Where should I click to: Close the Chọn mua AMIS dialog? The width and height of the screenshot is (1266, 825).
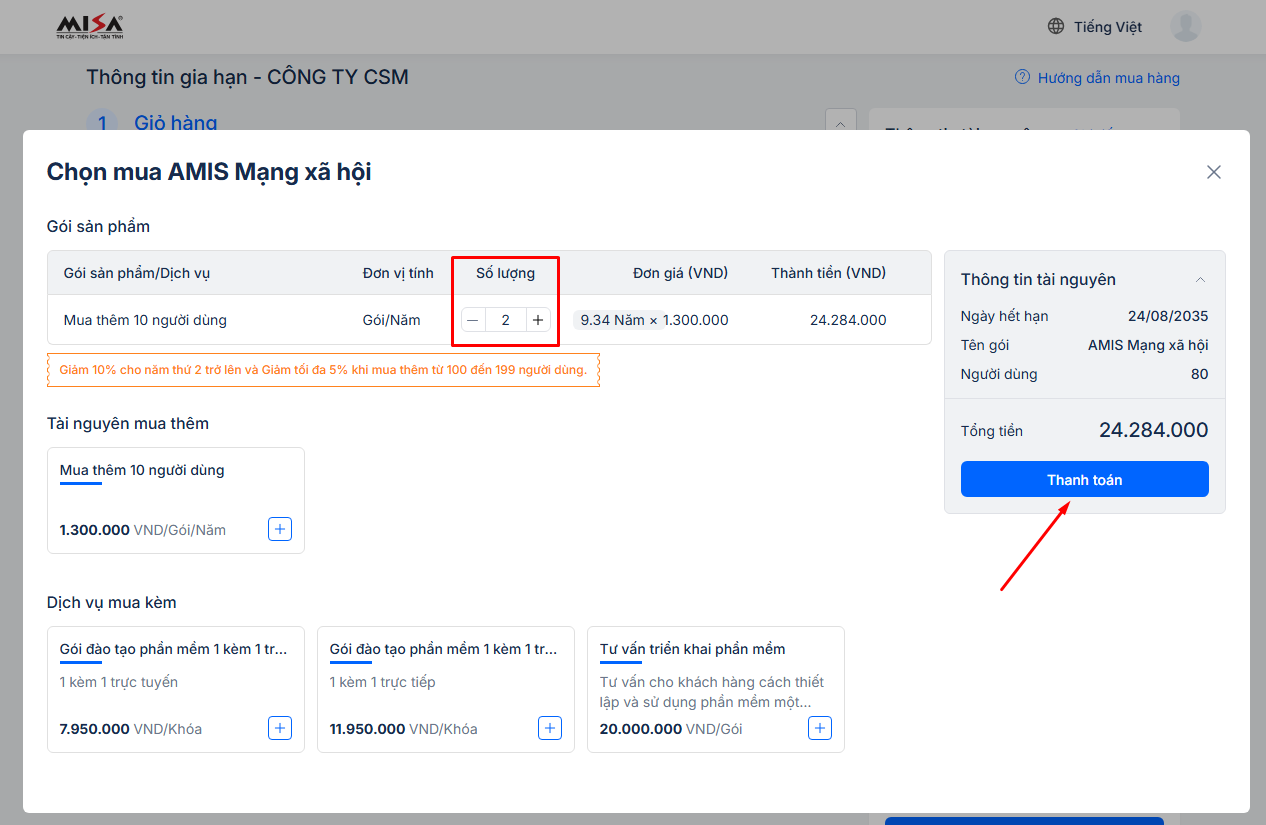[1214, 172]
